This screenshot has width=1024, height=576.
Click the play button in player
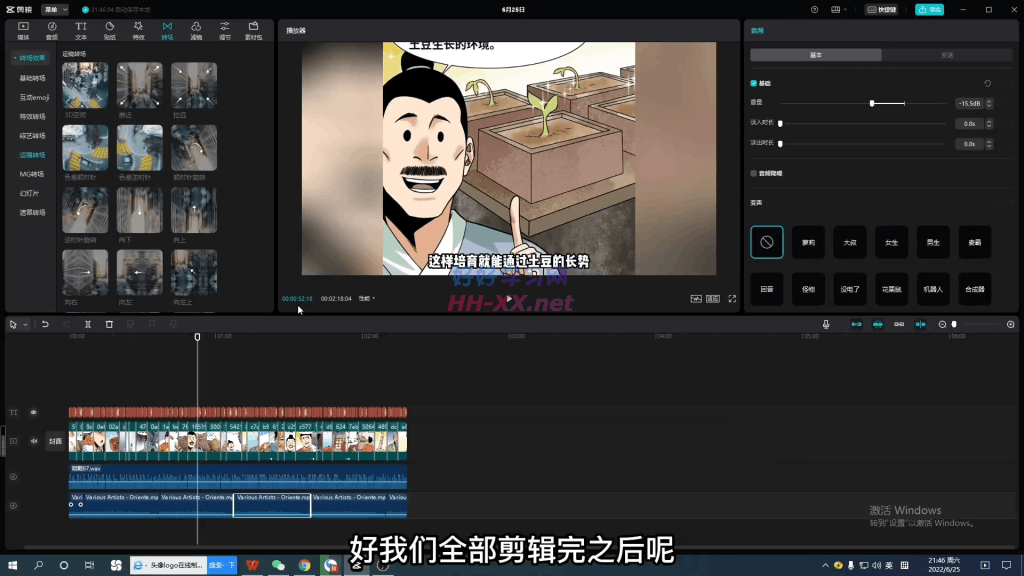(509, 298)
